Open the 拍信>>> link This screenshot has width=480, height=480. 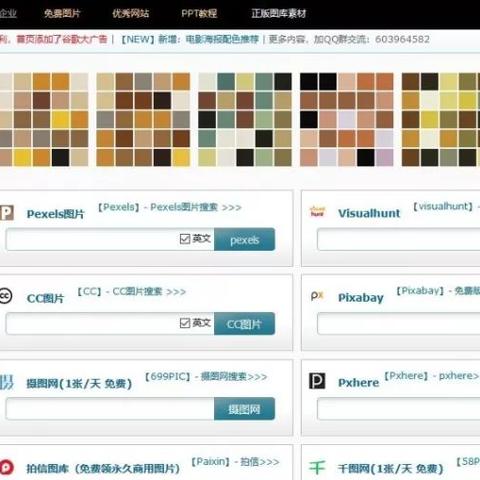point(260,462)
